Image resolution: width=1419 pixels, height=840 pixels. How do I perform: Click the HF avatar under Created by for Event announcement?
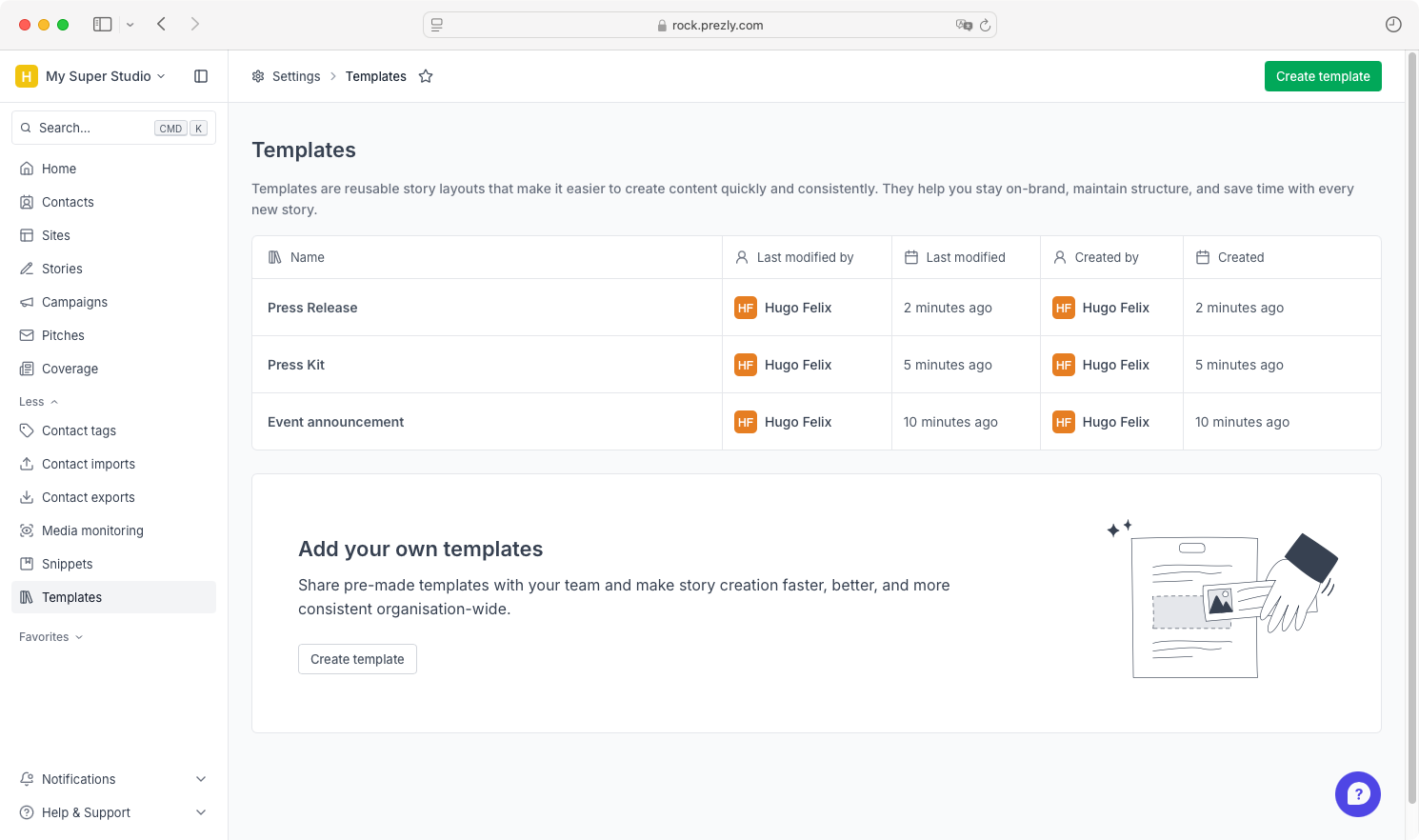click(x=1064, y=422)
